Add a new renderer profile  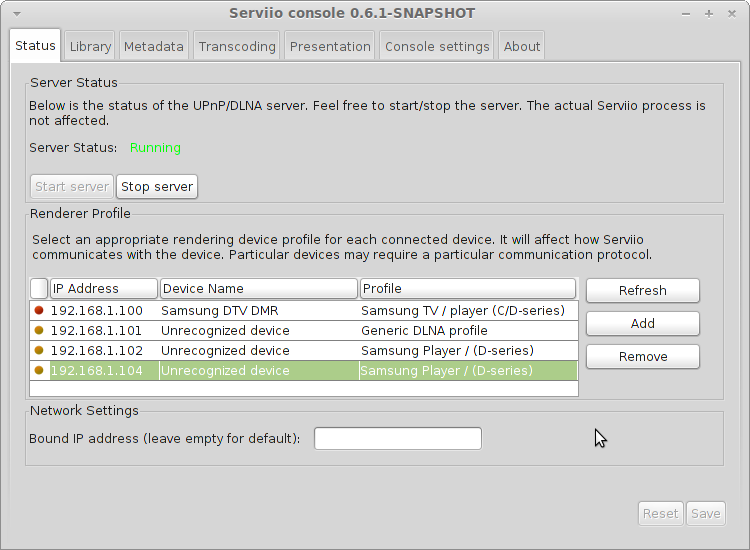(643, 323)
